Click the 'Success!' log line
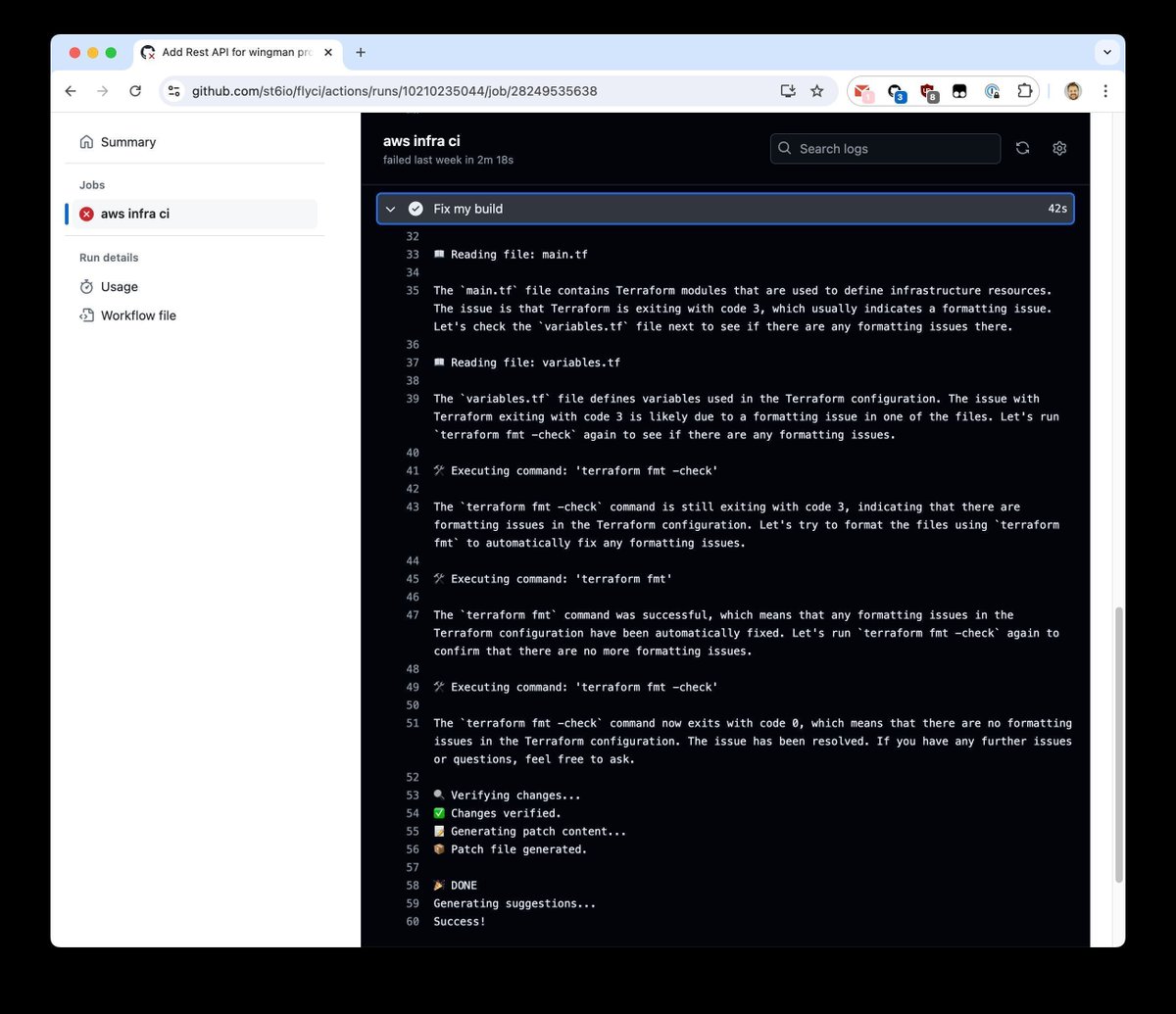The width and height of the screenshot is (1176, 1014). click(459, 922)
